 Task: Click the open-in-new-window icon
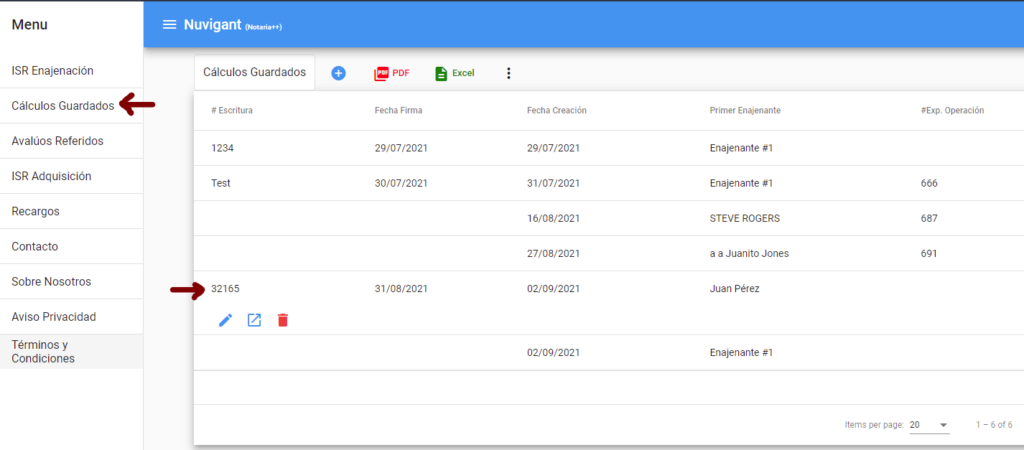point(254,320)
